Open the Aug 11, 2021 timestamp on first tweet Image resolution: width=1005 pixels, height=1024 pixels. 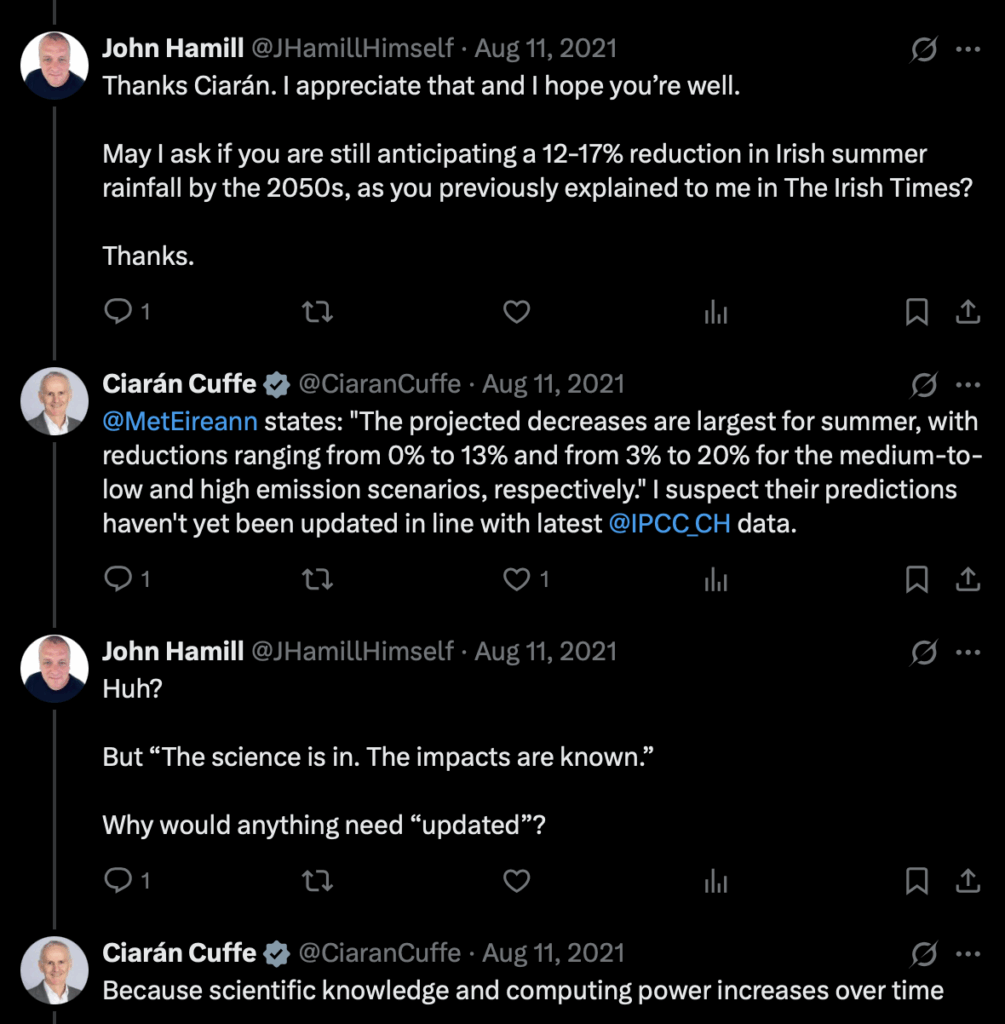(545, 49)
